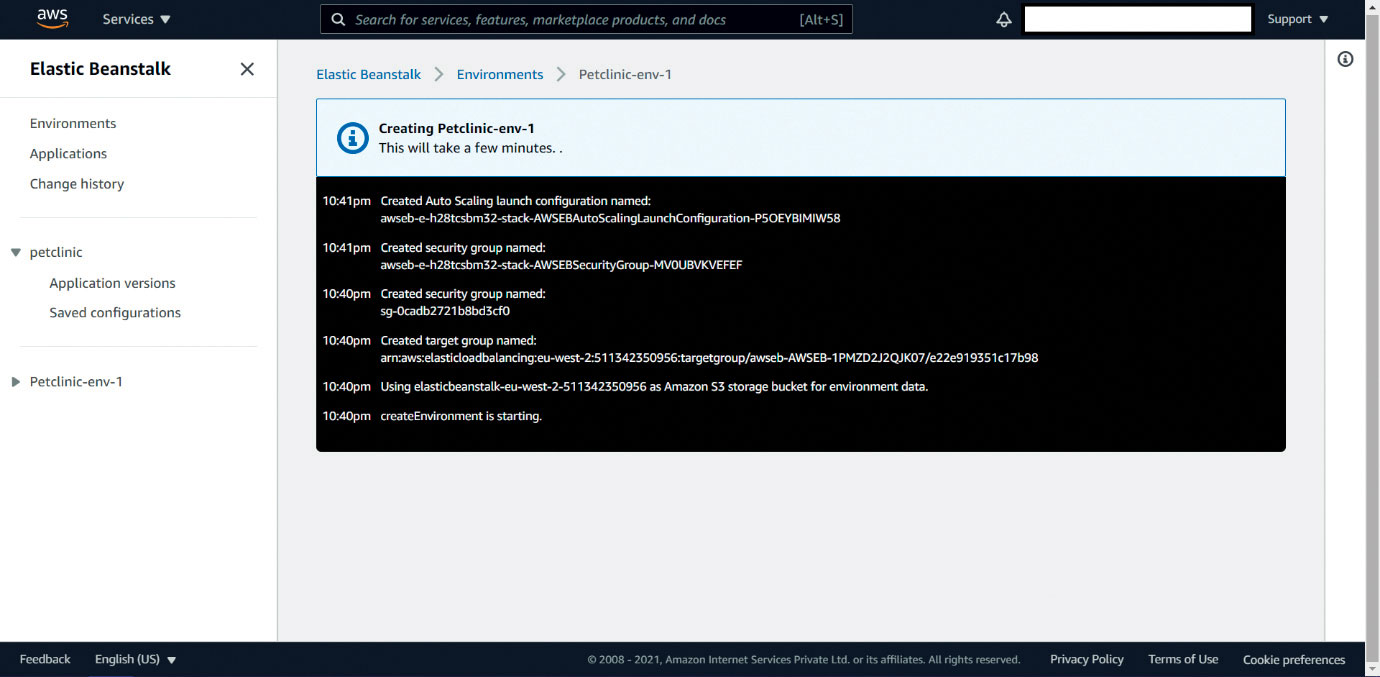Close the Elastic Beanstalk sidebar panel
Screen dimensions: 1380x677
coord(247,69)
